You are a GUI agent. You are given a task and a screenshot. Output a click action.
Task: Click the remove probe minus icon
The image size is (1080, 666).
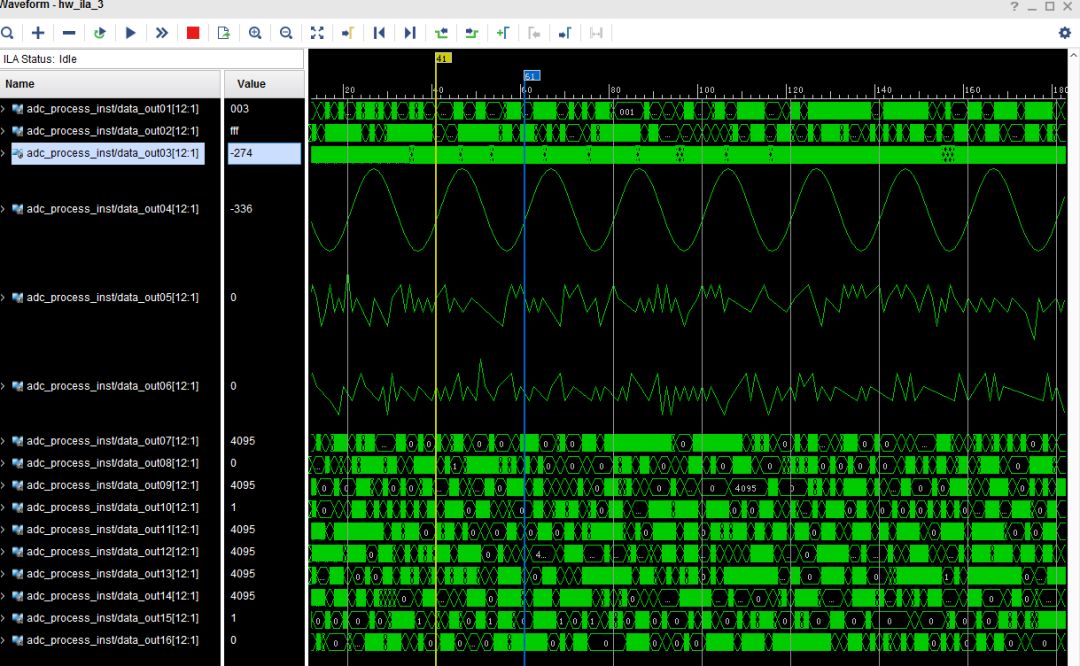(x=69, y=33)
